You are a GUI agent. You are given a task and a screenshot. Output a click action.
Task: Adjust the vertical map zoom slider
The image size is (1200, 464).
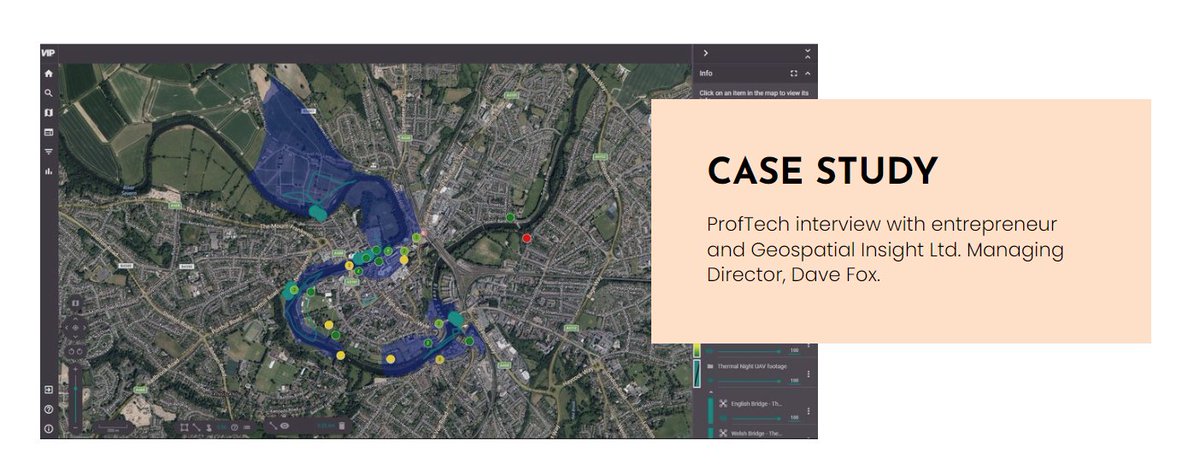(x=75, y=398)
